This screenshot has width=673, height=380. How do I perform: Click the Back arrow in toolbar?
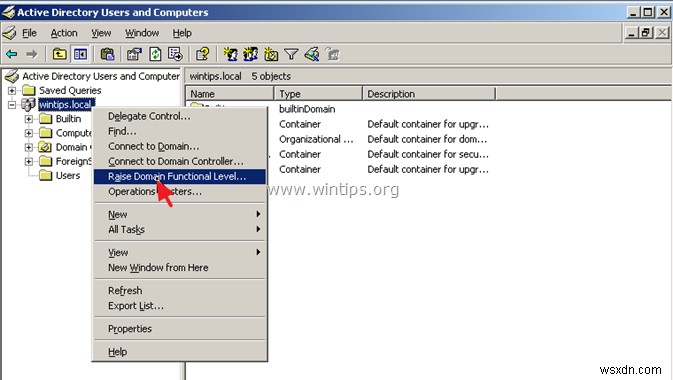(x=12, y=54)
